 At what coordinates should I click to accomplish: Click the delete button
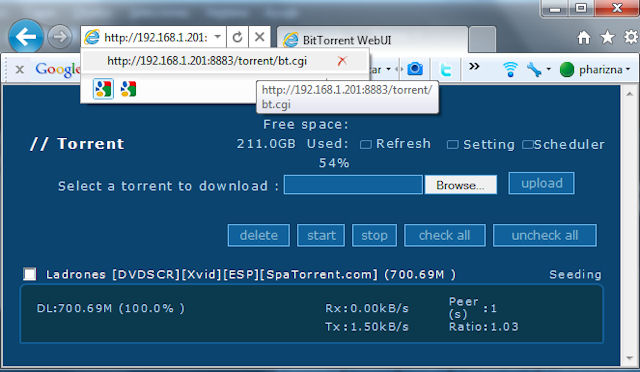(x=259, y=235)
